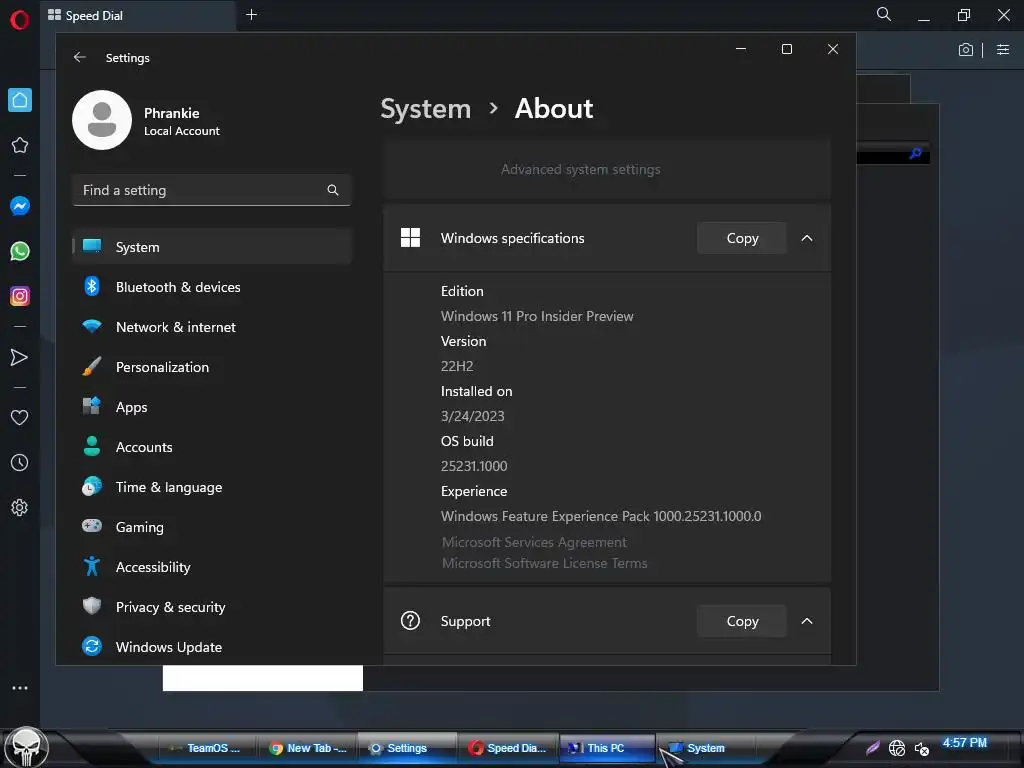Open Apps settings category

[212, 407]
